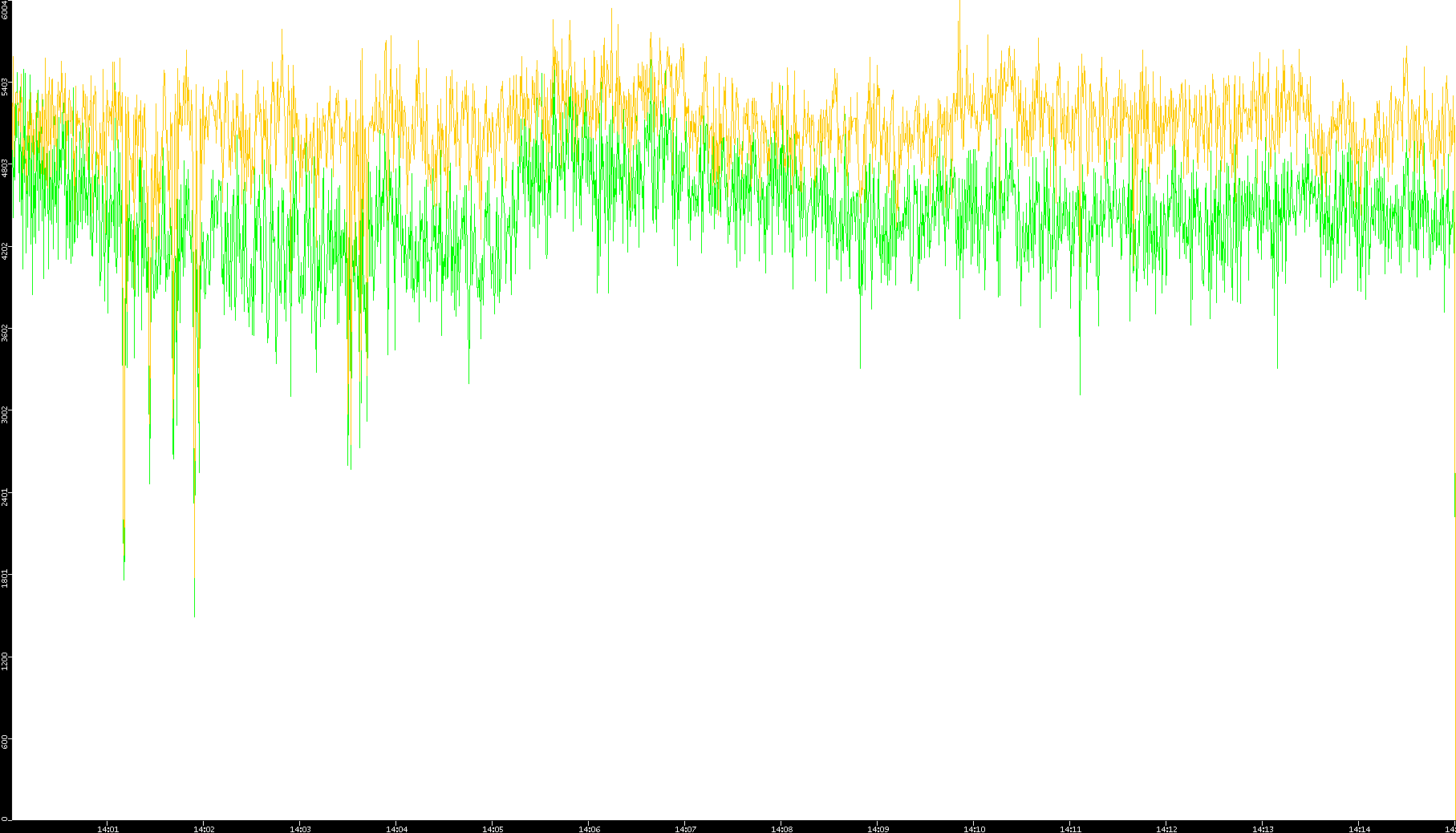Click the 14:11 time label
This screenshot has height=833, width=1456.
(1070, 829)
